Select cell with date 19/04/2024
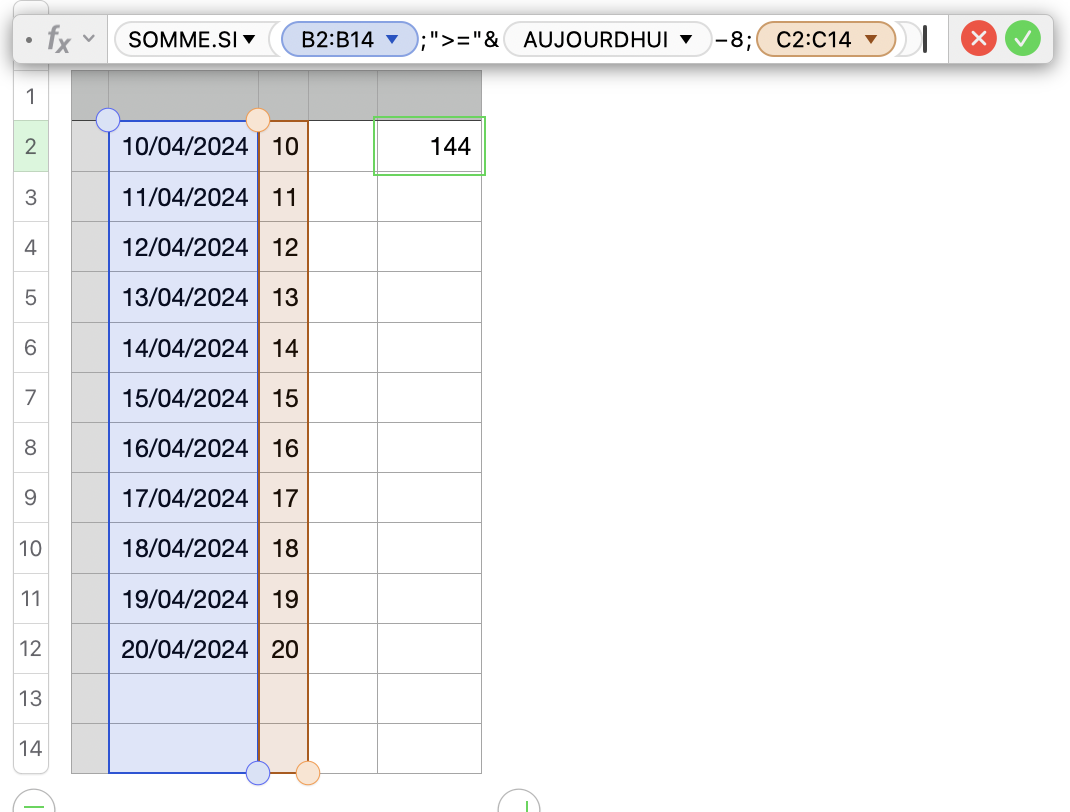 pyautogui.click(x=184, y=598)
